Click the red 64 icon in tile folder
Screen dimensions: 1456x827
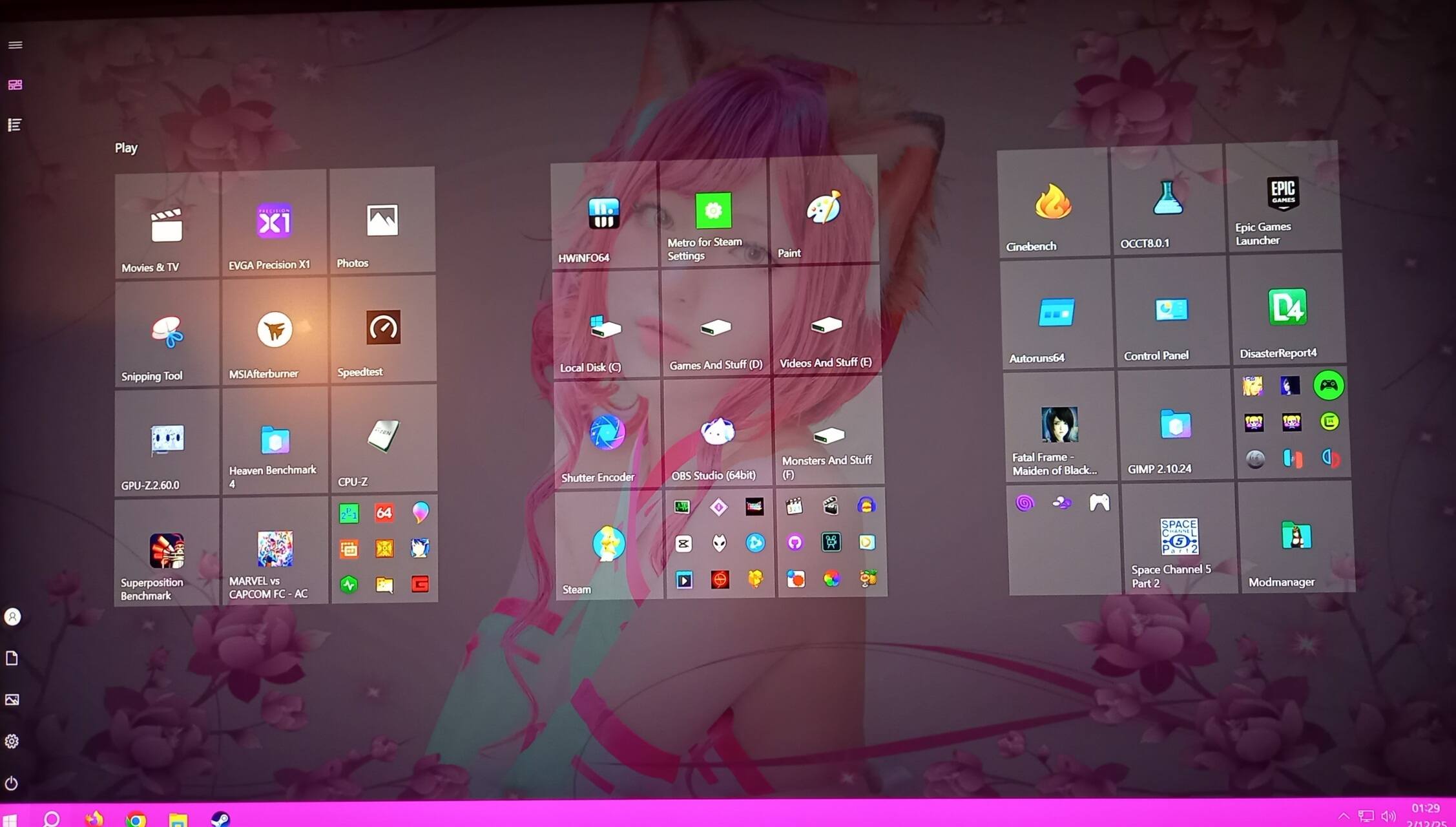tap(384, 513)
